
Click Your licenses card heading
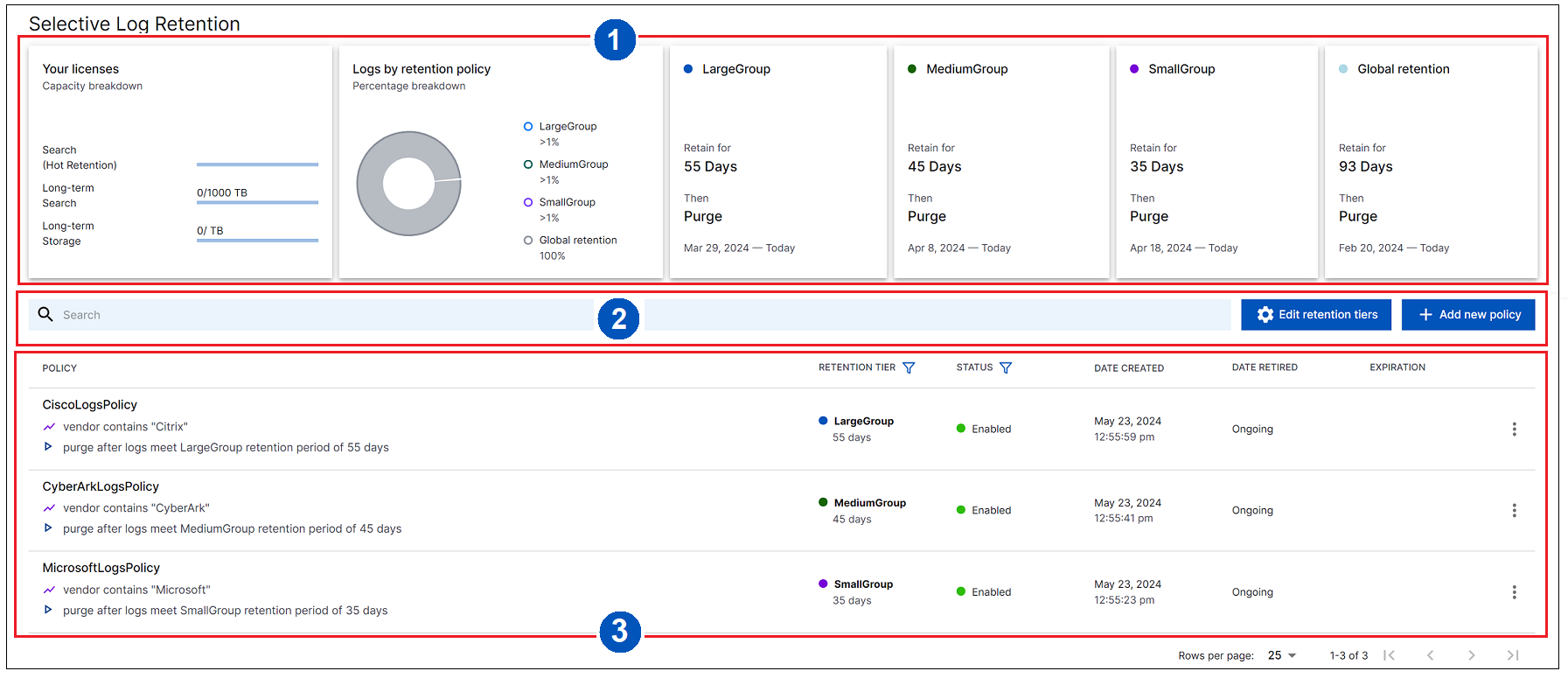pos(80,69)
